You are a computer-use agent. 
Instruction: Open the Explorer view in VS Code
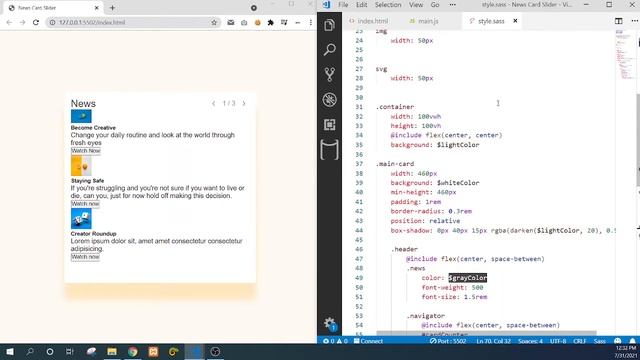coord(329,25)
